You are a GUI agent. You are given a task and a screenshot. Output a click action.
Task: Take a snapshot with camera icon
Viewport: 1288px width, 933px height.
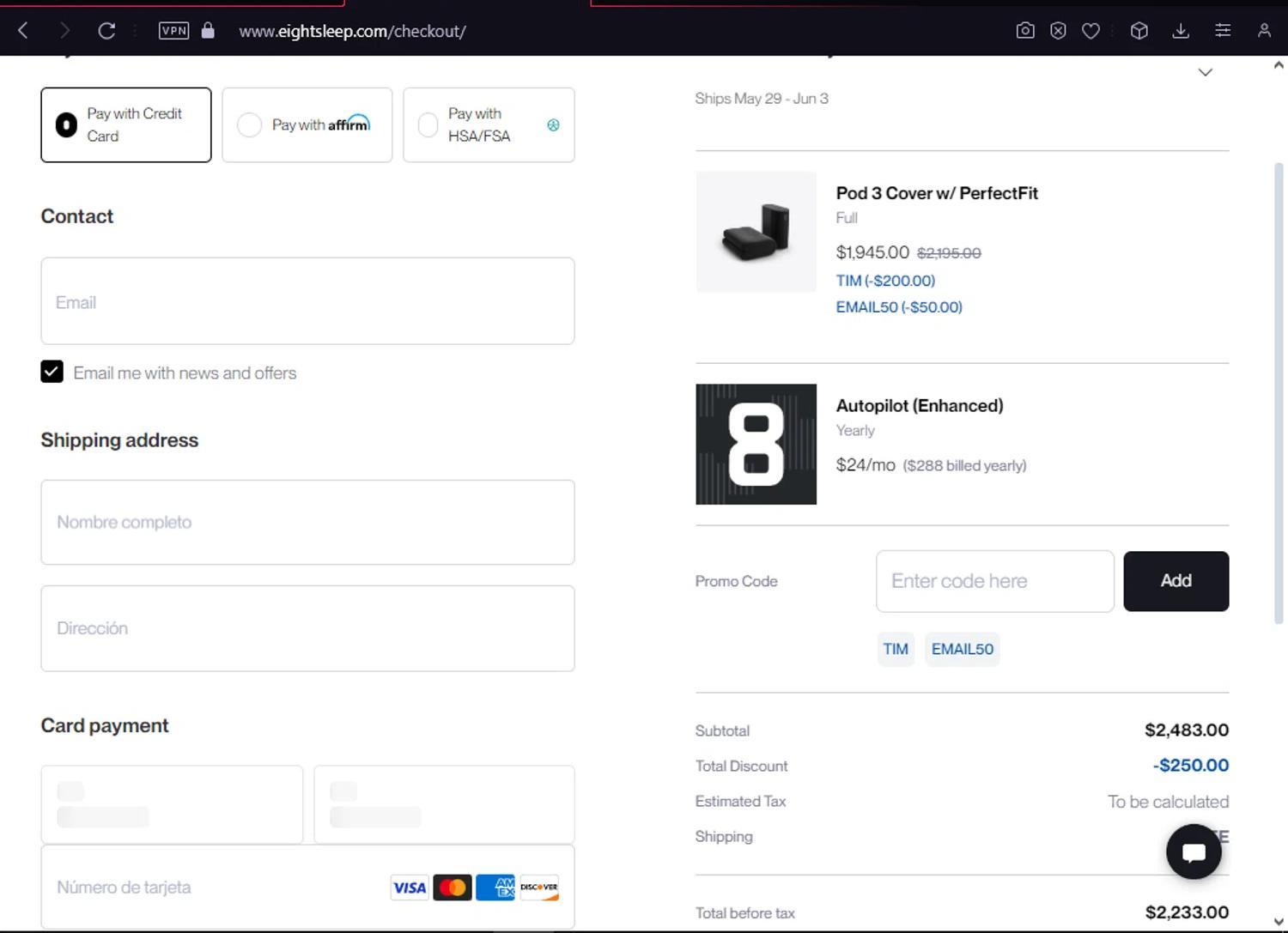point(1025,31)
